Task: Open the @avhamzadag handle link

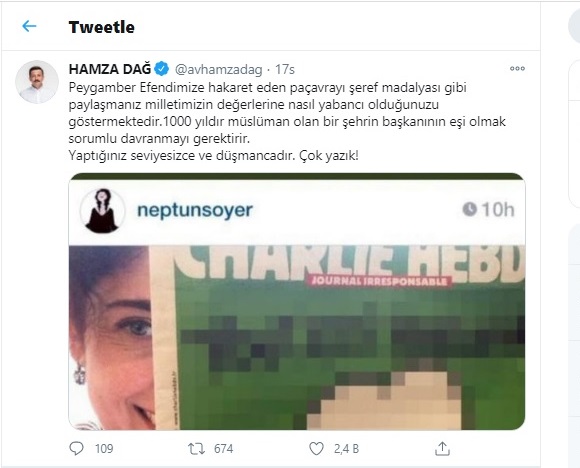Action: tap(218, 69)
